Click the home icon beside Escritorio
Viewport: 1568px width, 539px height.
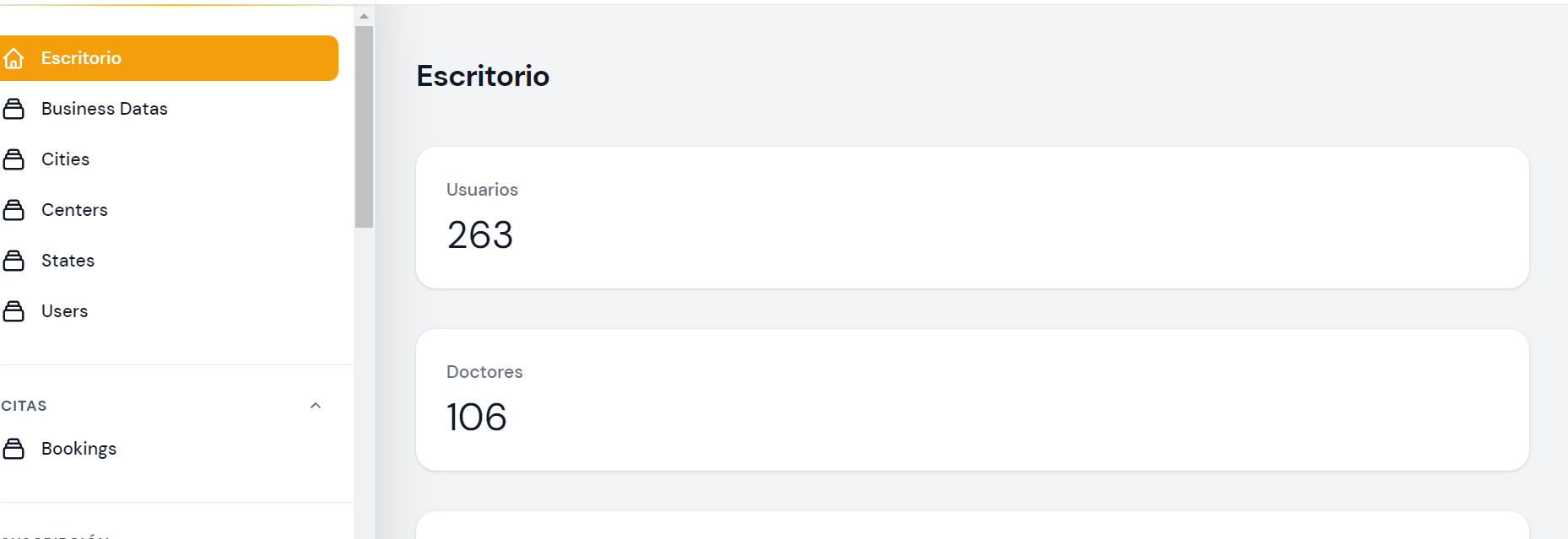14,58
